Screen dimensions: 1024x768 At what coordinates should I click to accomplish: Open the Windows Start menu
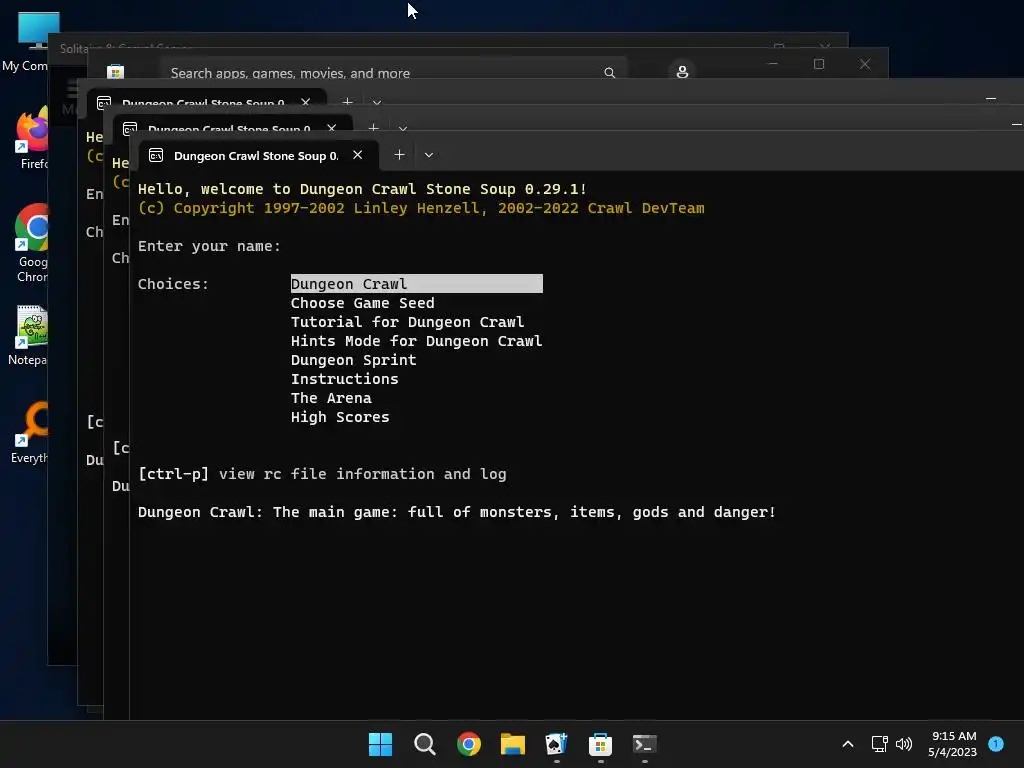pyautogui.click(x=380, y=744)
